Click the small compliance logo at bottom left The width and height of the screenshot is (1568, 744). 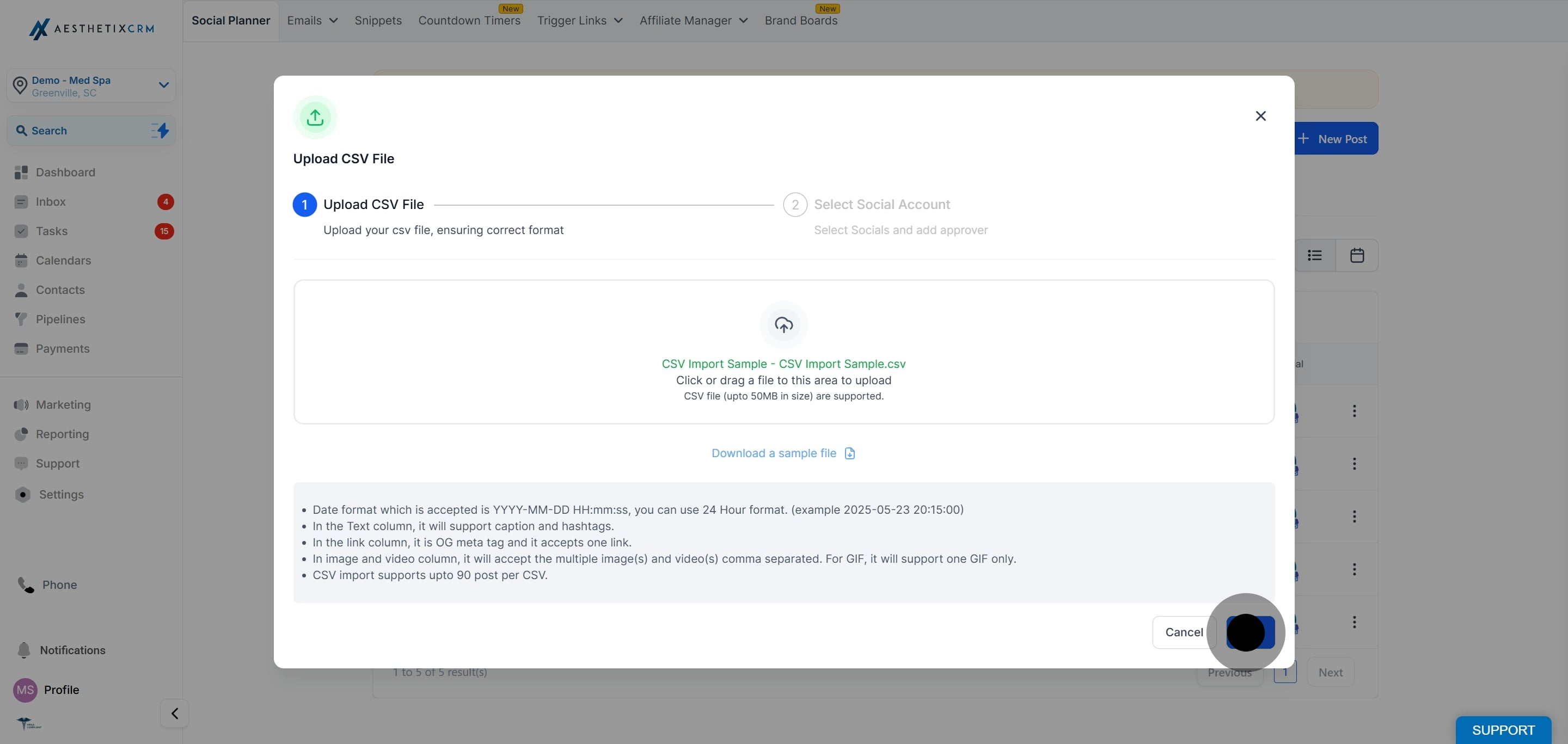[29, 724]
